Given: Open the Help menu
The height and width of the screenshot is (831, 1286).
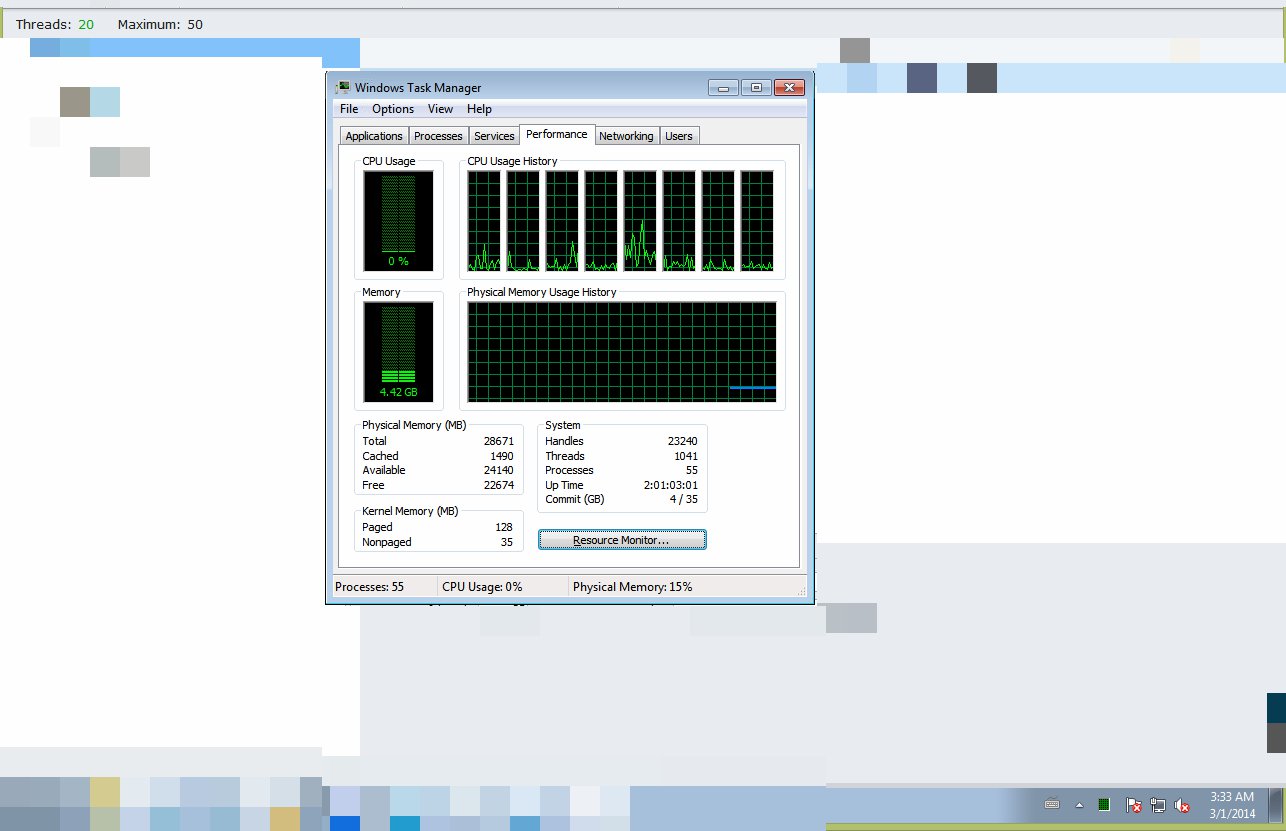Looking at the screenshot, I should coord(479,109).
